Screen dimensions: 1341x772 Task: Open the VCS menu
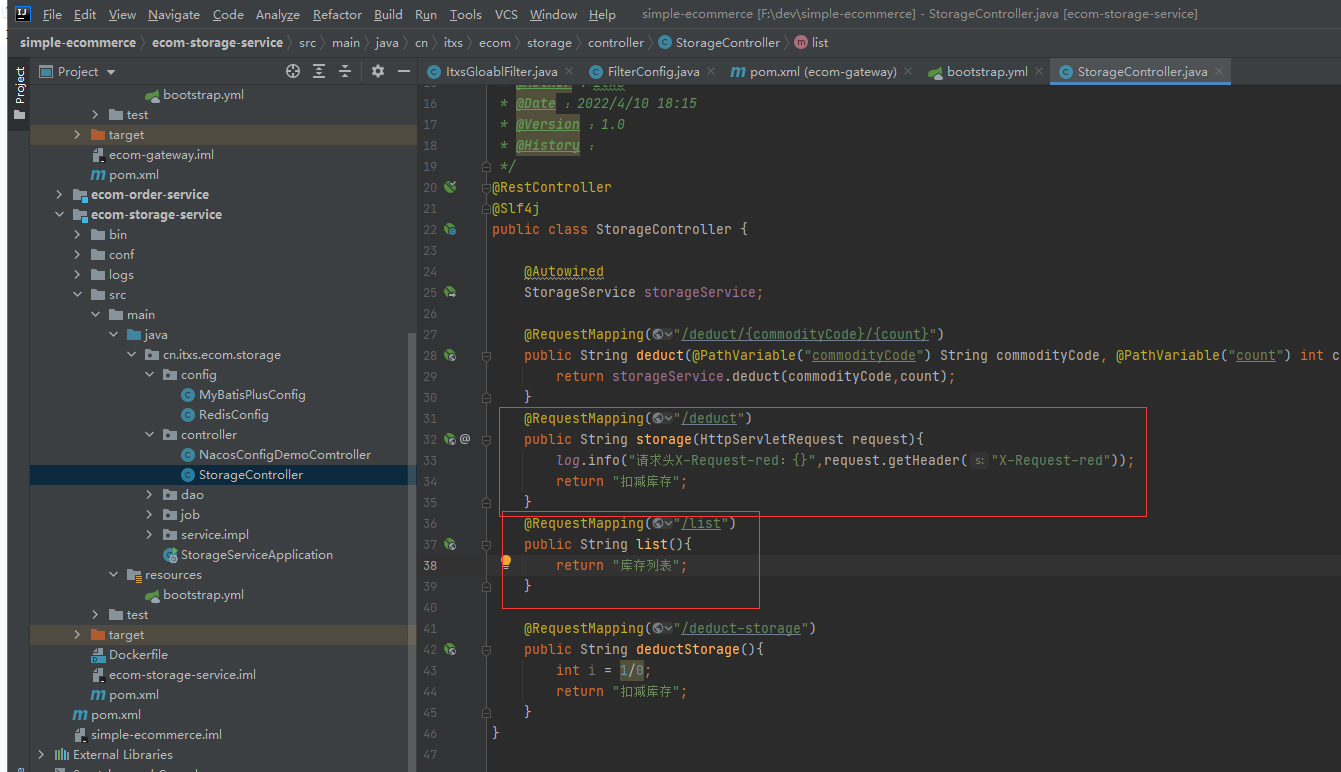[x=506, y=14]
